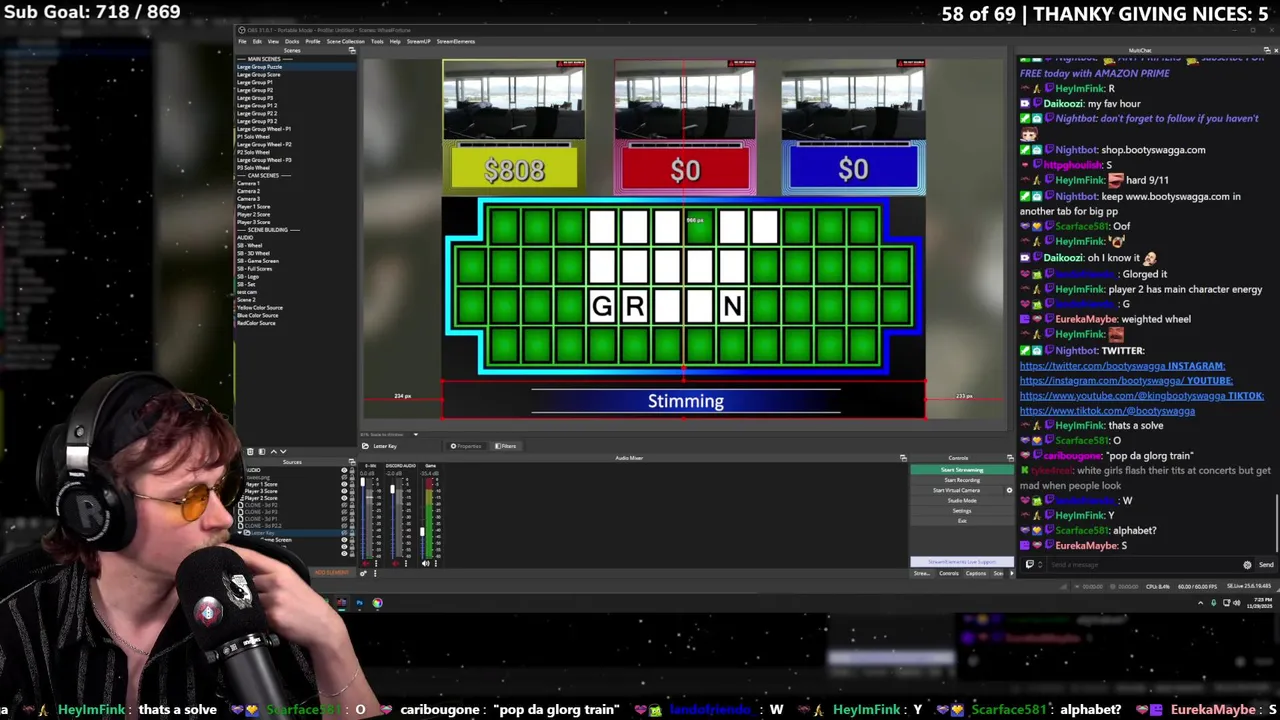Unmute the DISCORD AUDIO channel
This screenshot has width=1280, height=720.
click(x=395, y=563)
